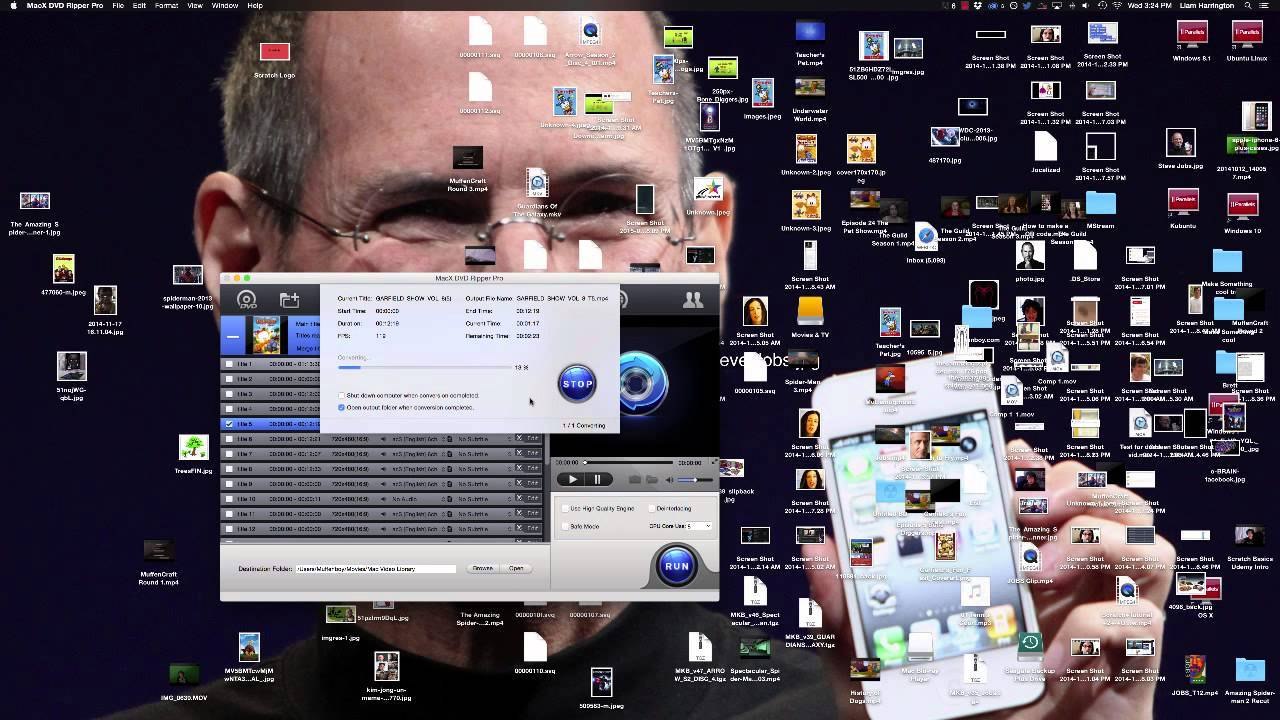Viewport: 1280px width, 720px height.
Task: Open the View menu
Action: click(x=195, y=6)
